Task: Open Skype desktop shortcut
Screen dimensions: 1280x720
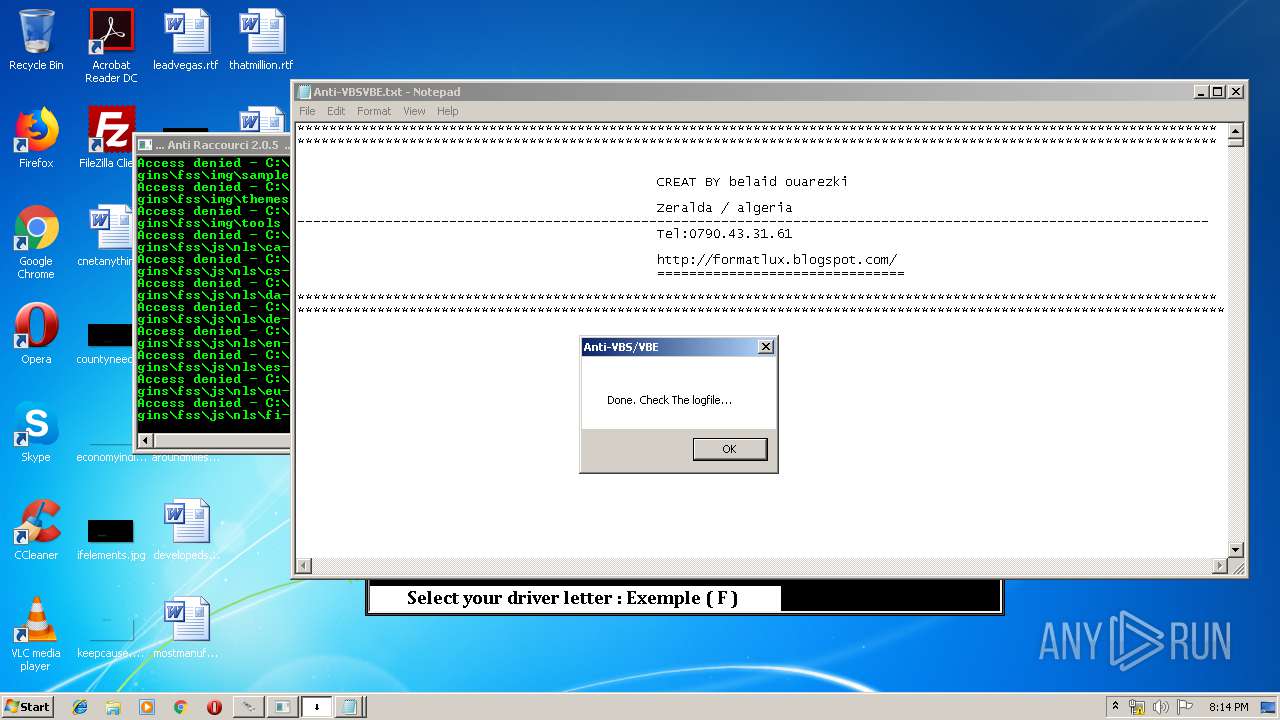Action: click(36, 433)
